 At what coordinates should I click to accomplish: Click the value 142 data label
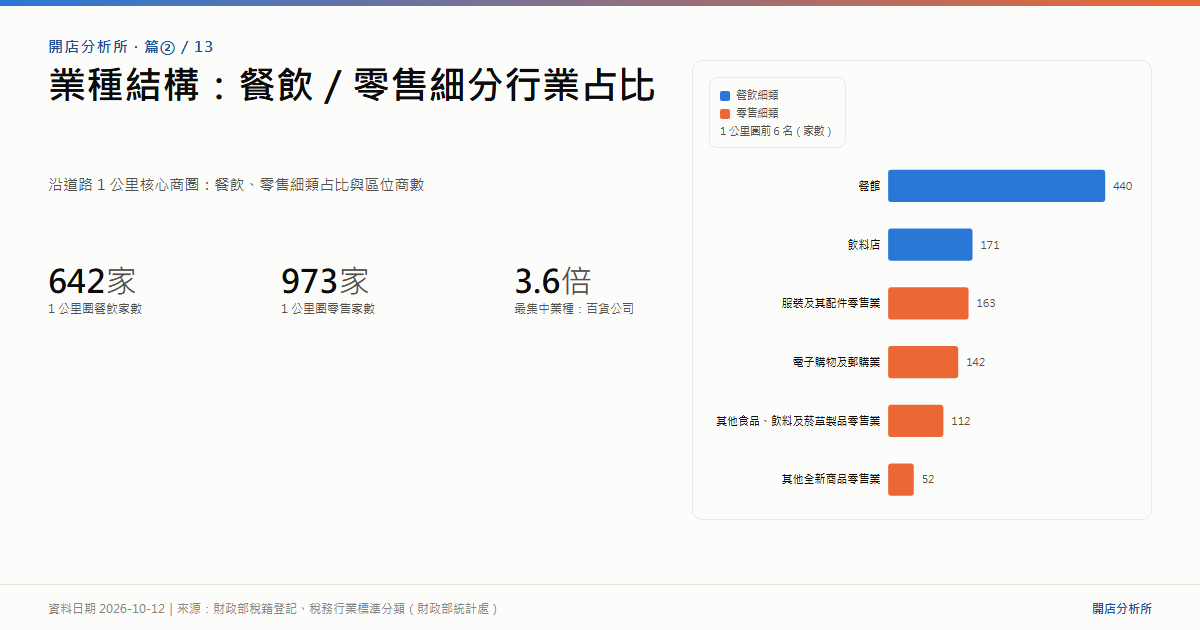975,362
